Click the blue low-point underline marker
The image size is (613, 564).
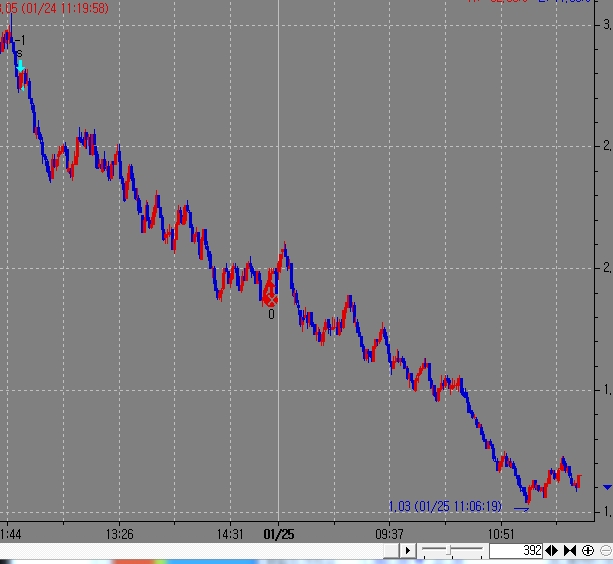tap(521, 510)
